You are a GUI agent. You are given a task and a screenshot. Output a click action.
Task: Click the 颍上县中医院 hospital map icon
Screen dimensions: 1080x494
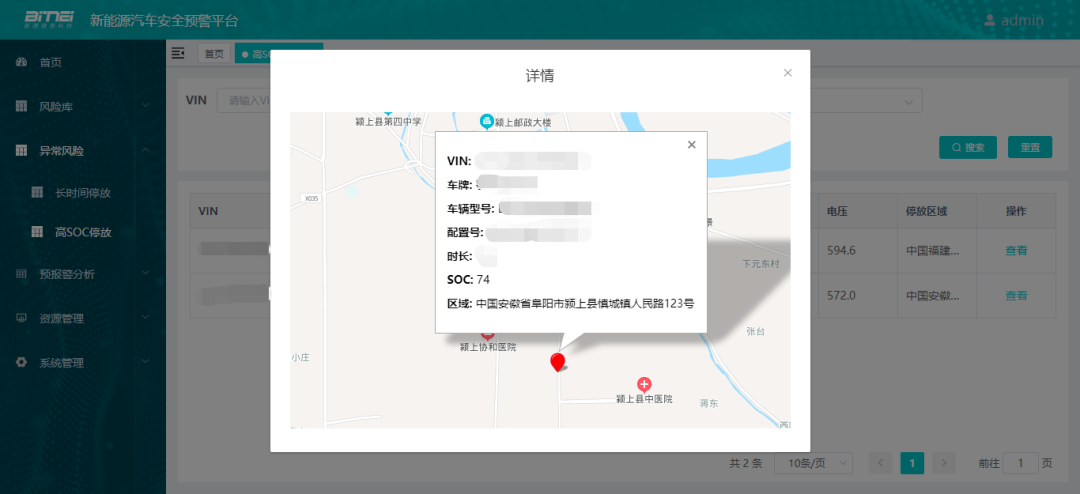click(644, 384)
